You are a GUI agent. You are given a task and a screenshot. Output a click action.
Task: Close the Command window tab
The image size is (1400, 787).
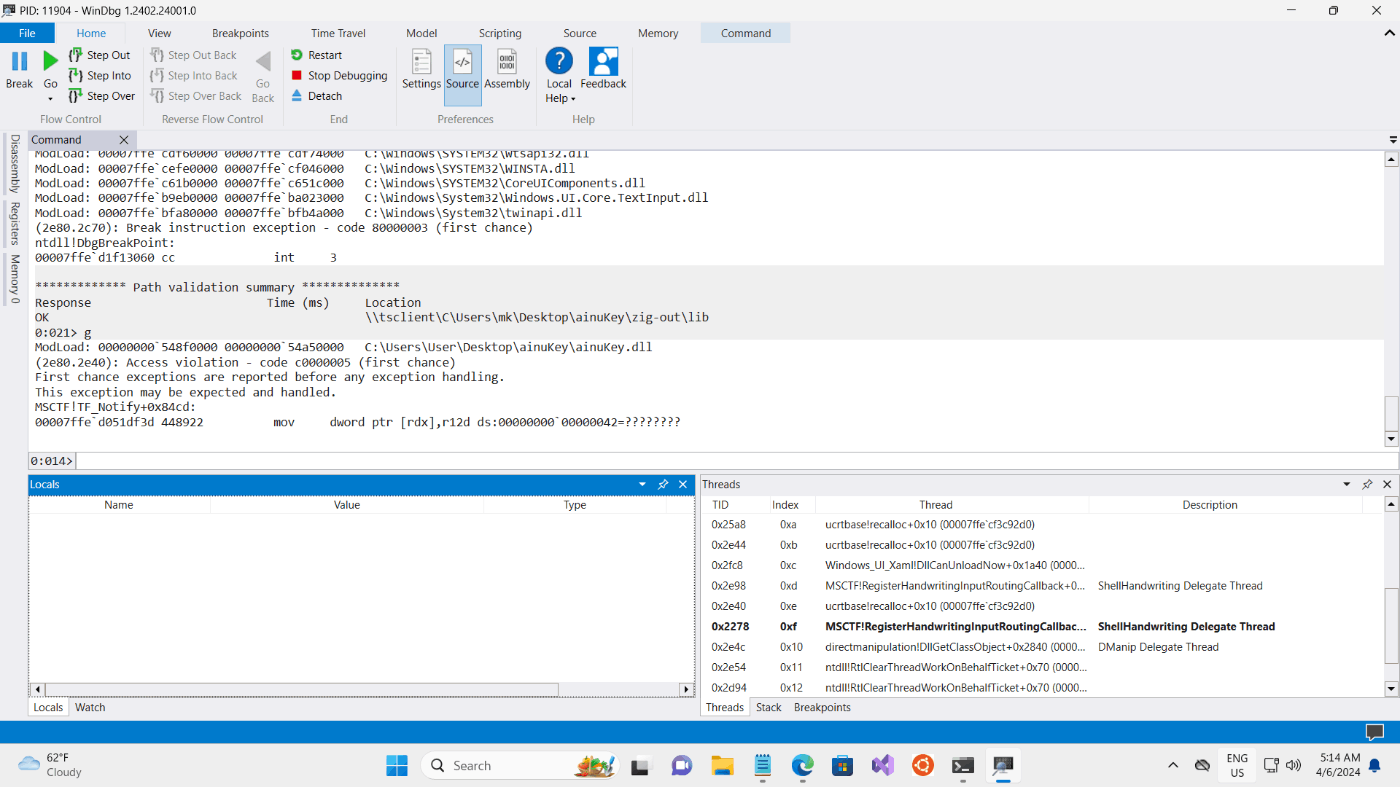click(x=124, y=140)
